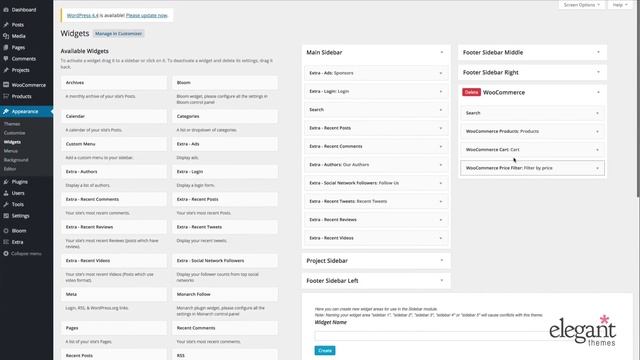Click the Extra icon in sidebar
The image size is (640, 360).
click(6, 242)
